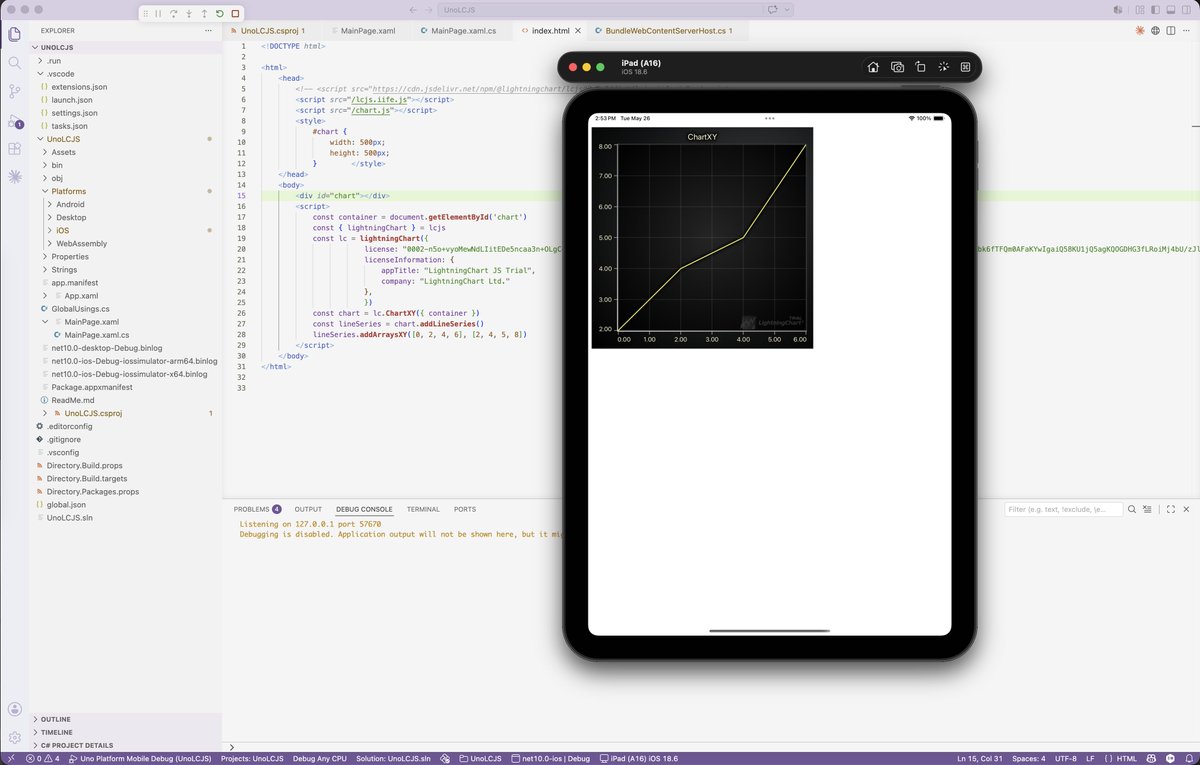Click net10.0-ios | Debug target selector
1200x765 pixels.
(551, 759)
